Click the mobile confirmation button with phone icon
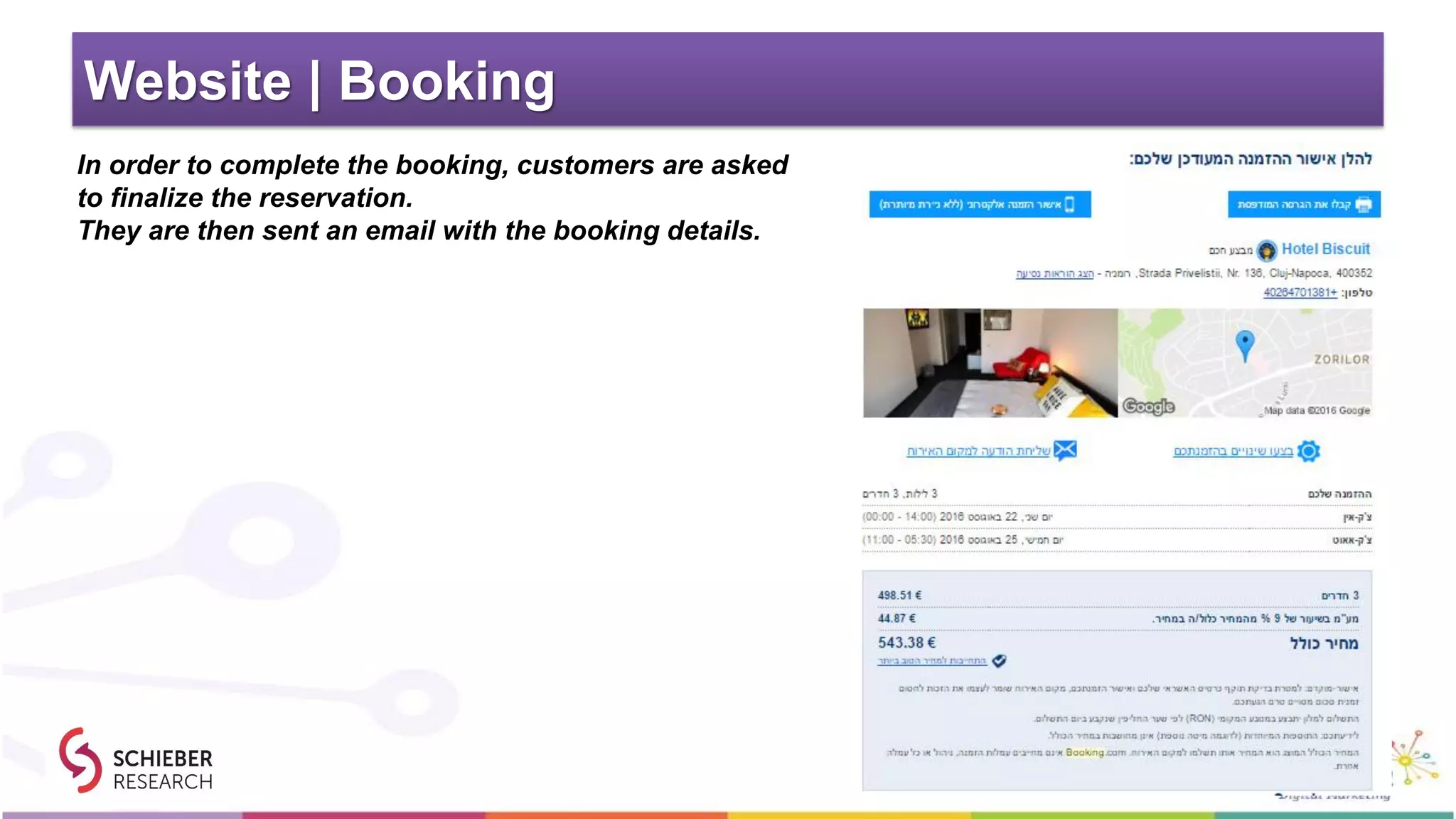Screen dimensions: 1456x819 tap(980, 205)
